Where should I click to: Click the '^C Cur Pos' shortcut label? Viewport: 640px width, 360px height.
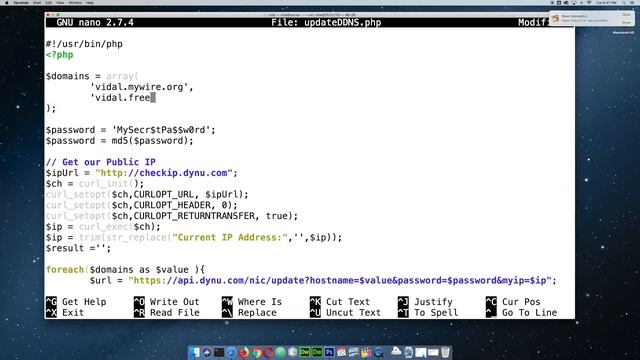pyautogui.click(x=513, y=302)
